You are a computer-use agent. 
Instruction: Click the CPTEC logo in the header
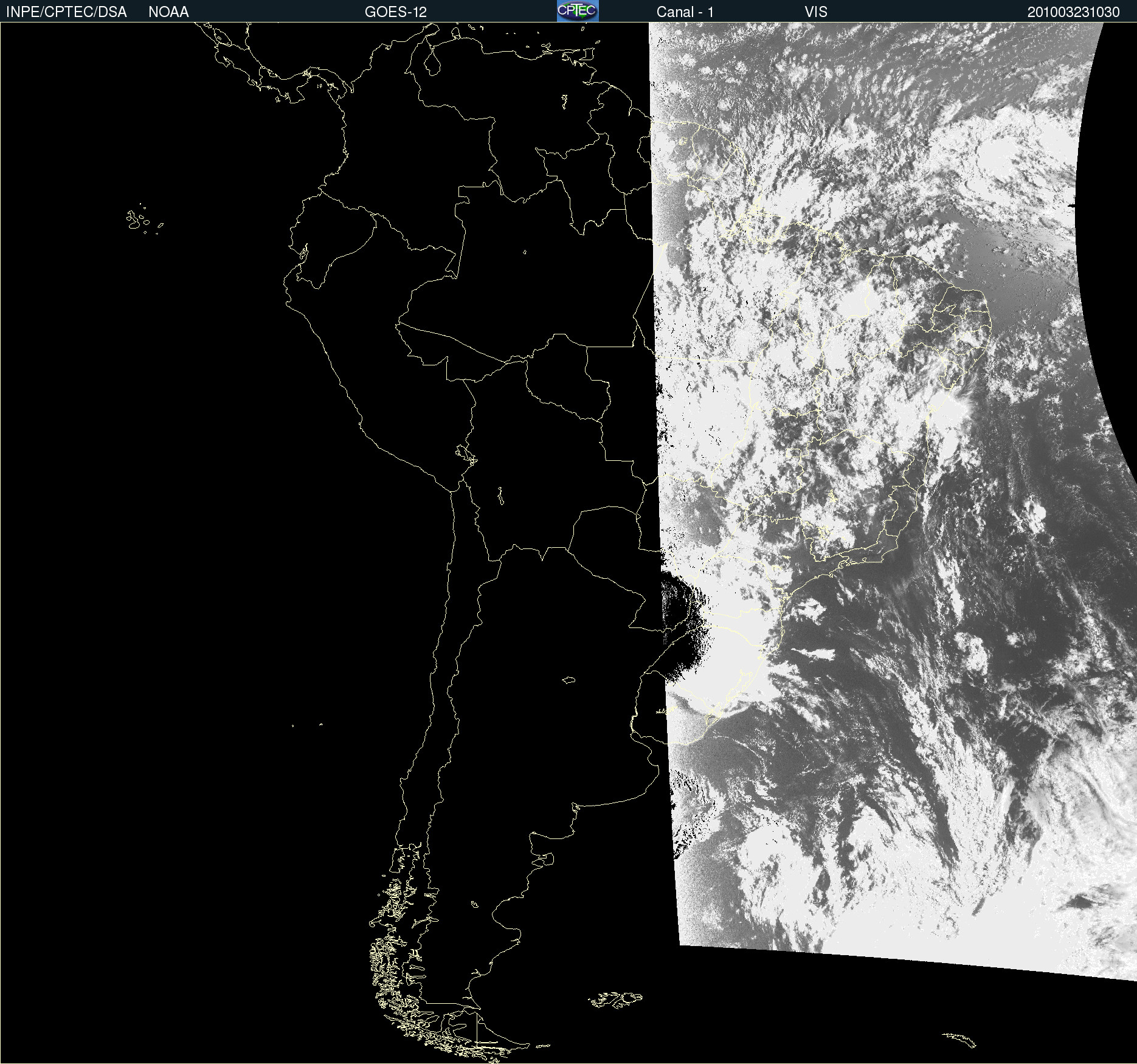[x=578, y=11]
